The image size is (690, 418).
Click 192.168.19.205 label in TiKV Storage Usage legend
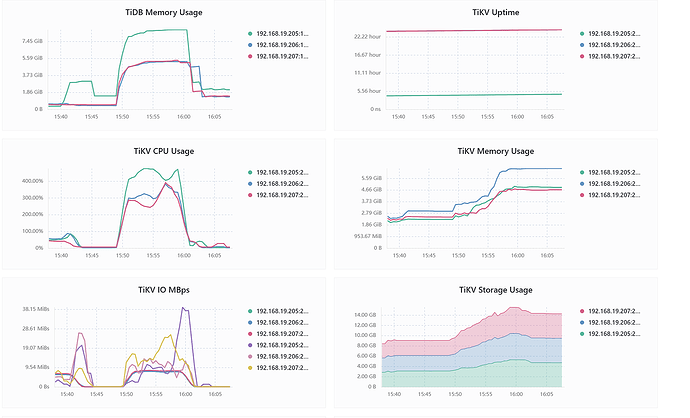[614, 334]
